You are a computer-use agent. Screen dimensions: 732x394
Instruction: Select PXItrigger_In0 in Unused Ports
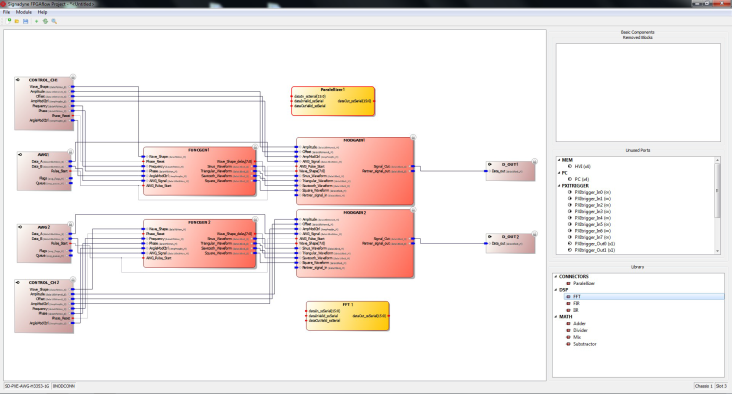click(x=592, y=192)
